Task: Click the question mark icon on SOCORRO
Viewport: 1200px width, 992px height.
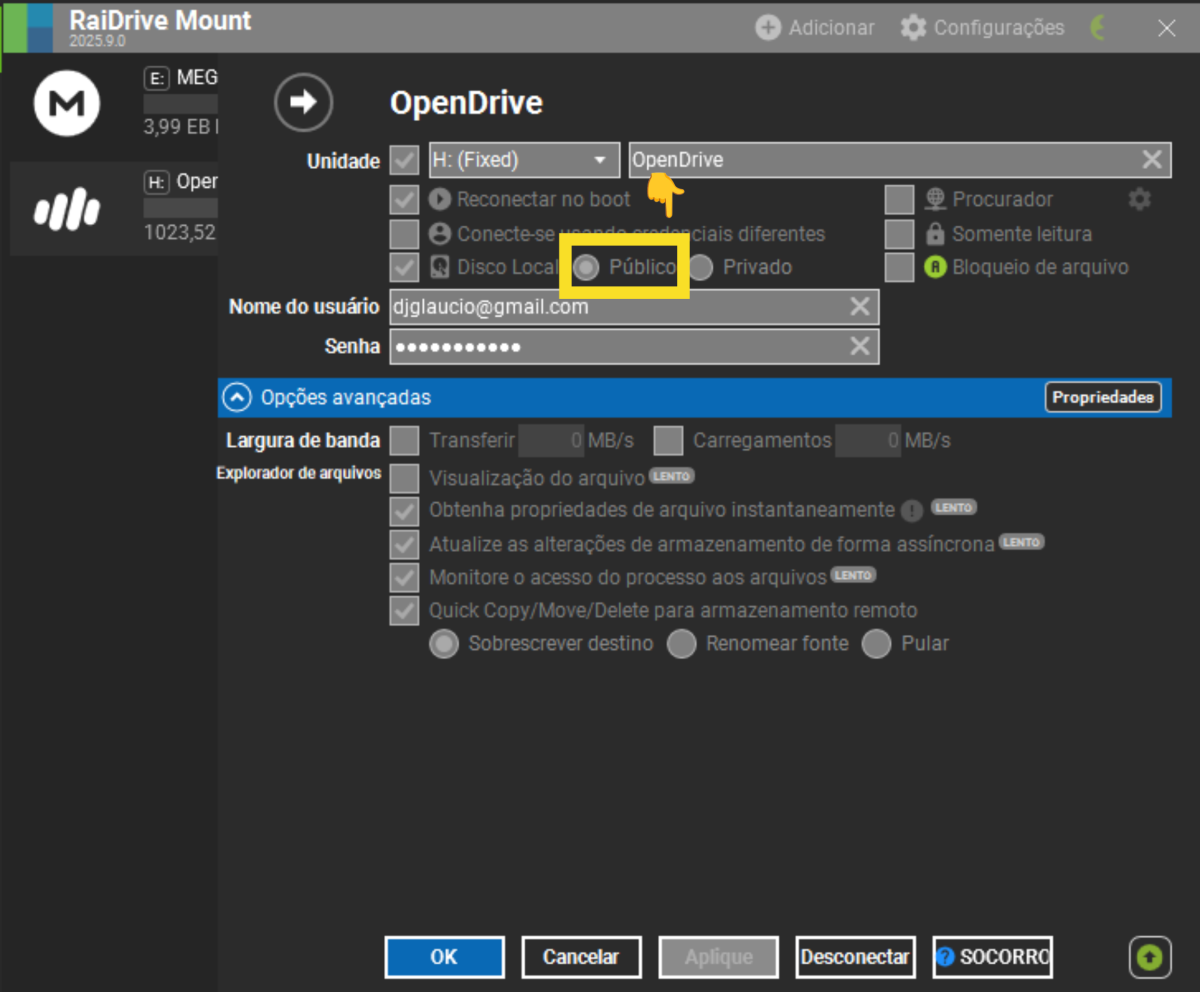Action: point(945,957)
